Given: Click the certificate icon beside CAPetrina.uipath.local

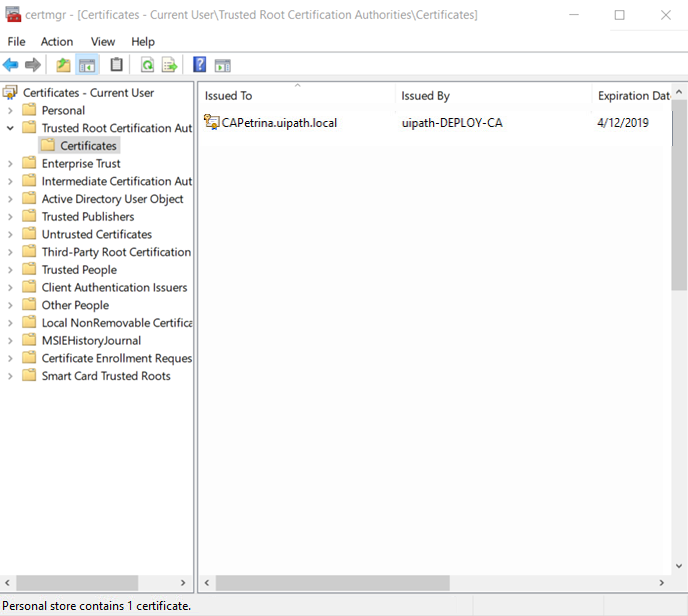Looking at the screenshot, I should 211,122.
